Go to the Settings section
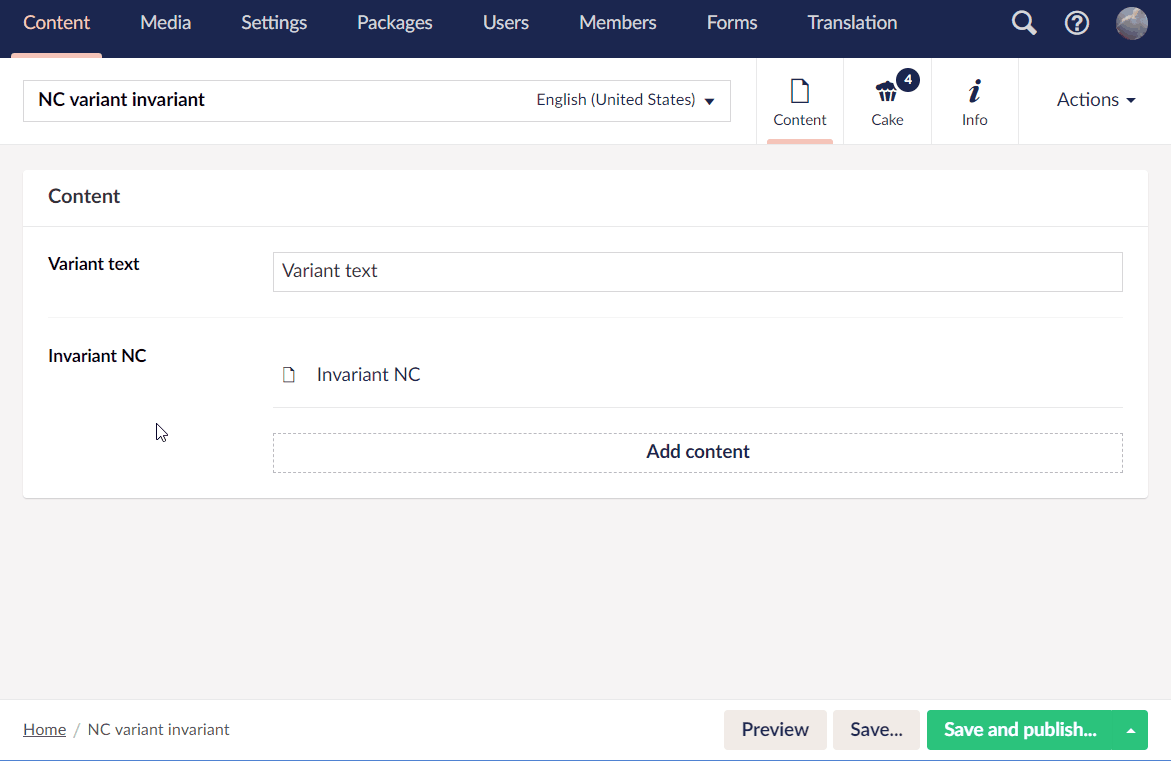This screenshot has width=1171, height=761. 273,22
